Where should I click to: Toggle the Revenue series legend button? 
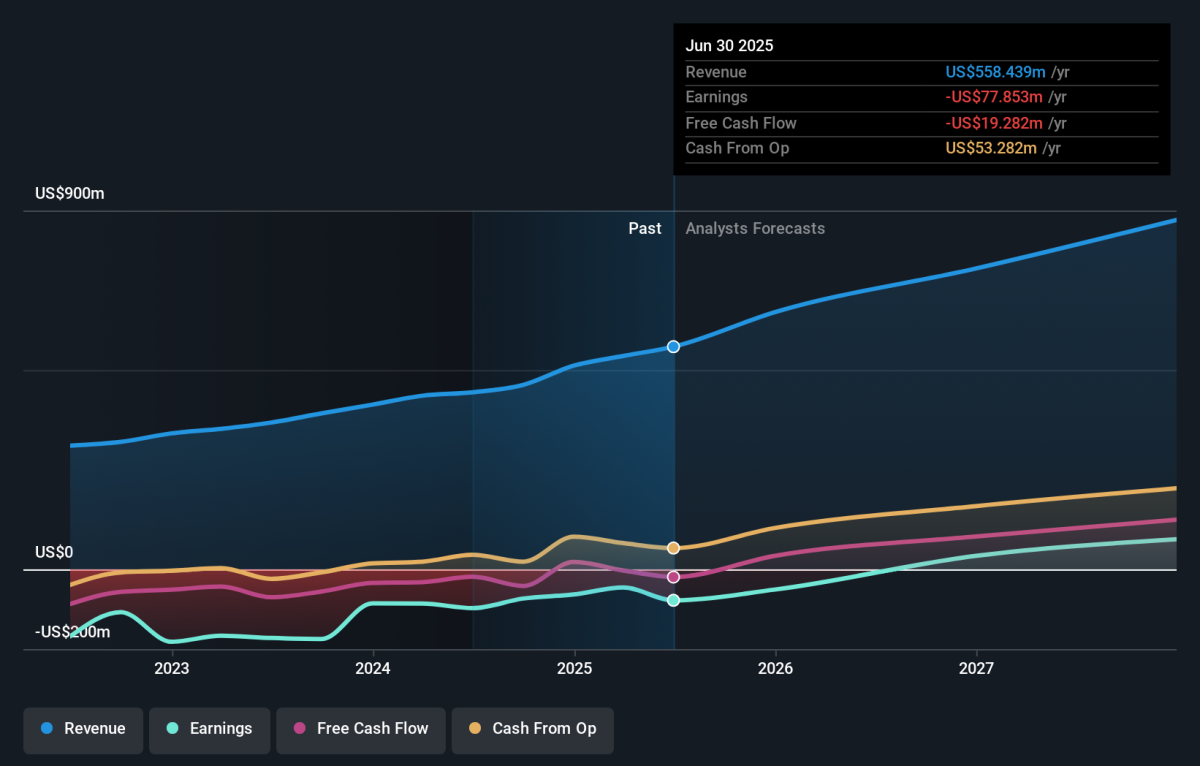[83, 729]
